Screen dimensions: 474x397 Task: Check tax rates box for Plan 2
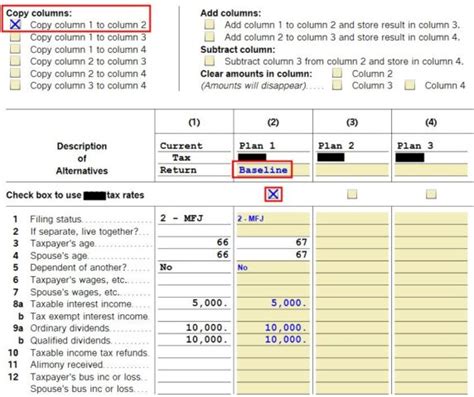pyautogui.click(x=352, y=194)
